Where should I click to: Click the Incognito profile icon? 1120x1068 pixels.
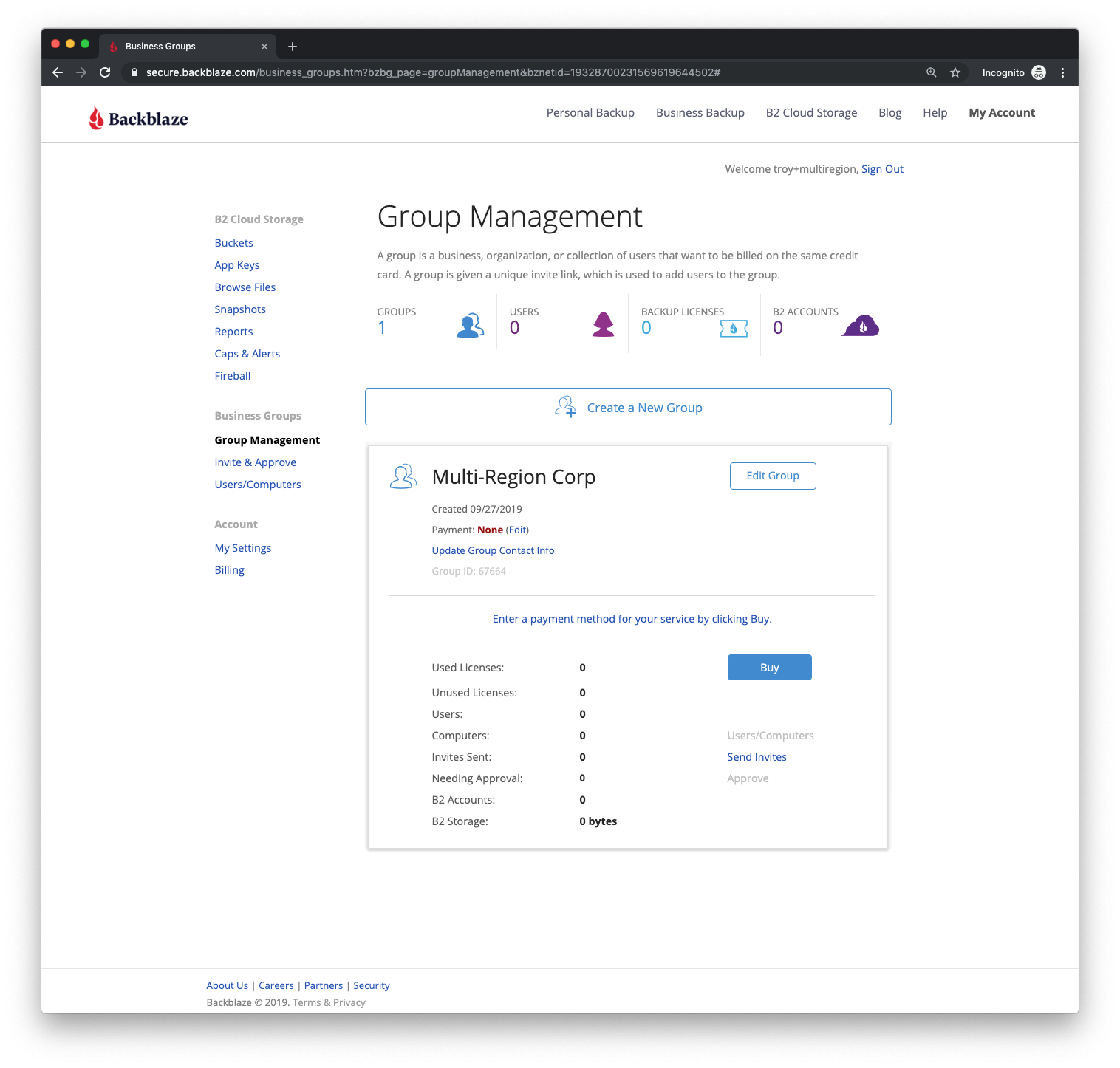[x=1039, y=72]
